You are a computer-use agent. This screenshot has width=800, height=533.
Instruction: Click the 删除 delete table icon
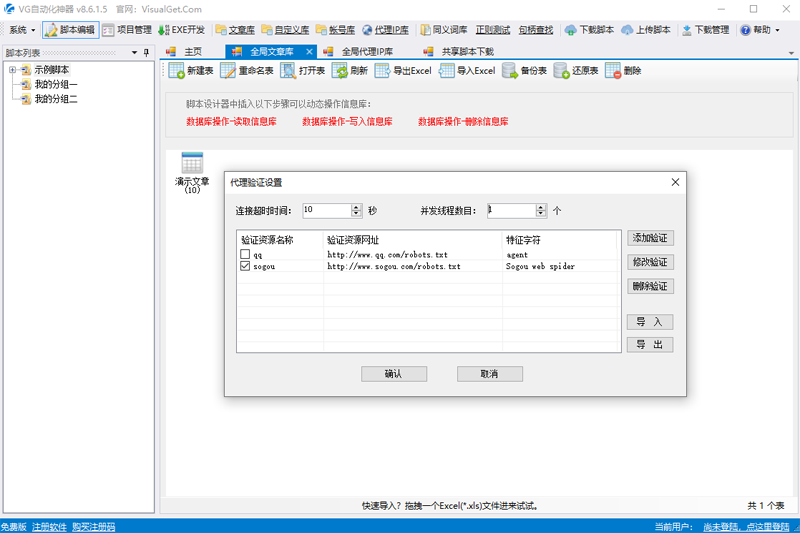point(613,71)
